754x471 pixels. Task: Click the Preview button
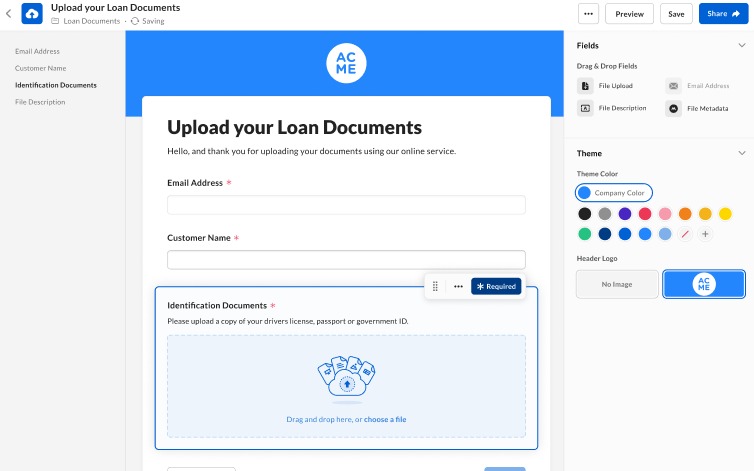tap(629, 14)
